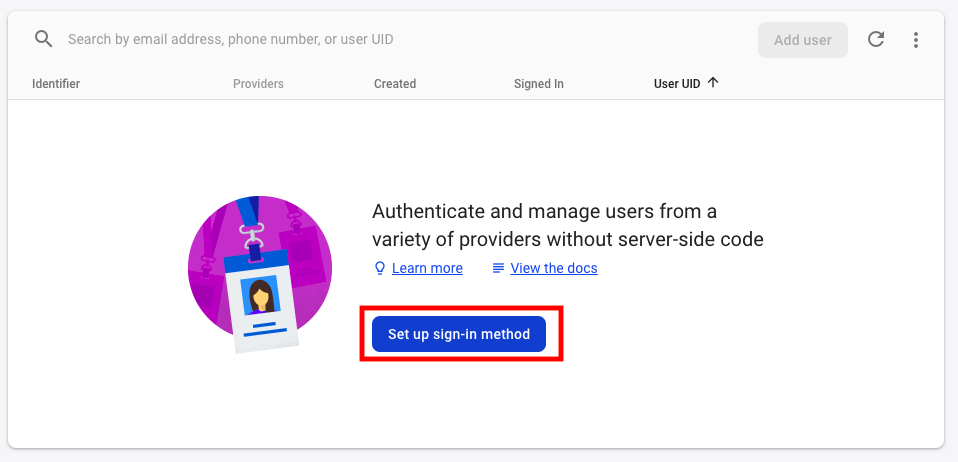The width and height of the screenshot is (958, 462).
Task: Sort by the Identifier column header
Action: pos(56,84)
